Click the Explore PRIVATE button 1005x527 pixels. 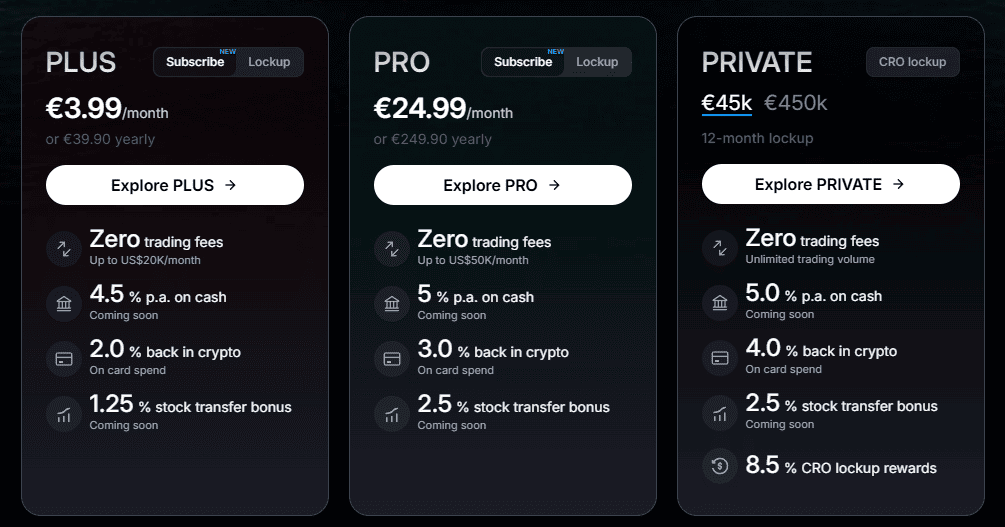[x=831, y=184]
